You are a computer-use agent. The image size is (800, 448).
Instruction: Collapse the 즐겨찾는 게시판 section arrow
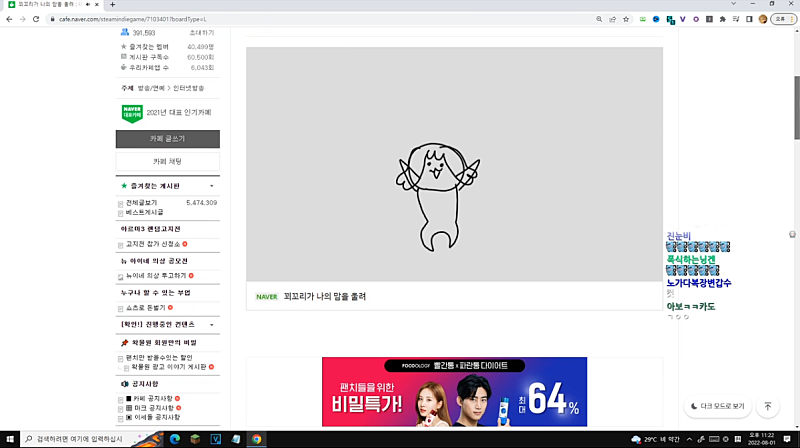(211, 186)
